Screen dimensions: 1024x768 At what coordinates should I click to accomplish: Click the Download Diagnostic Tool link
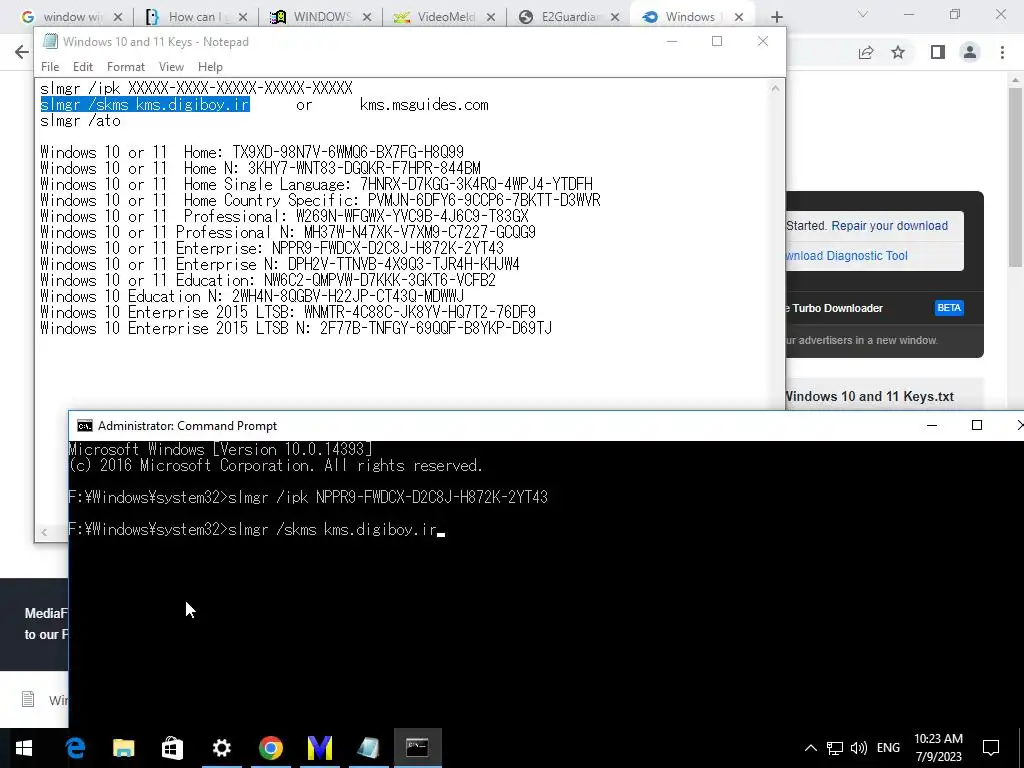pos(847,255)
